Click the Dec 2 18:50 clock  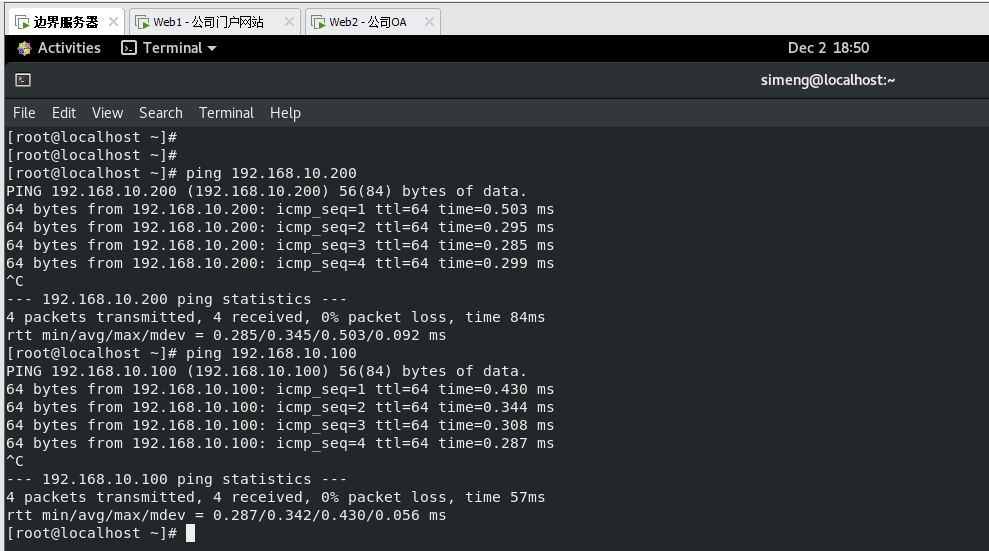(x=828, y=48)
